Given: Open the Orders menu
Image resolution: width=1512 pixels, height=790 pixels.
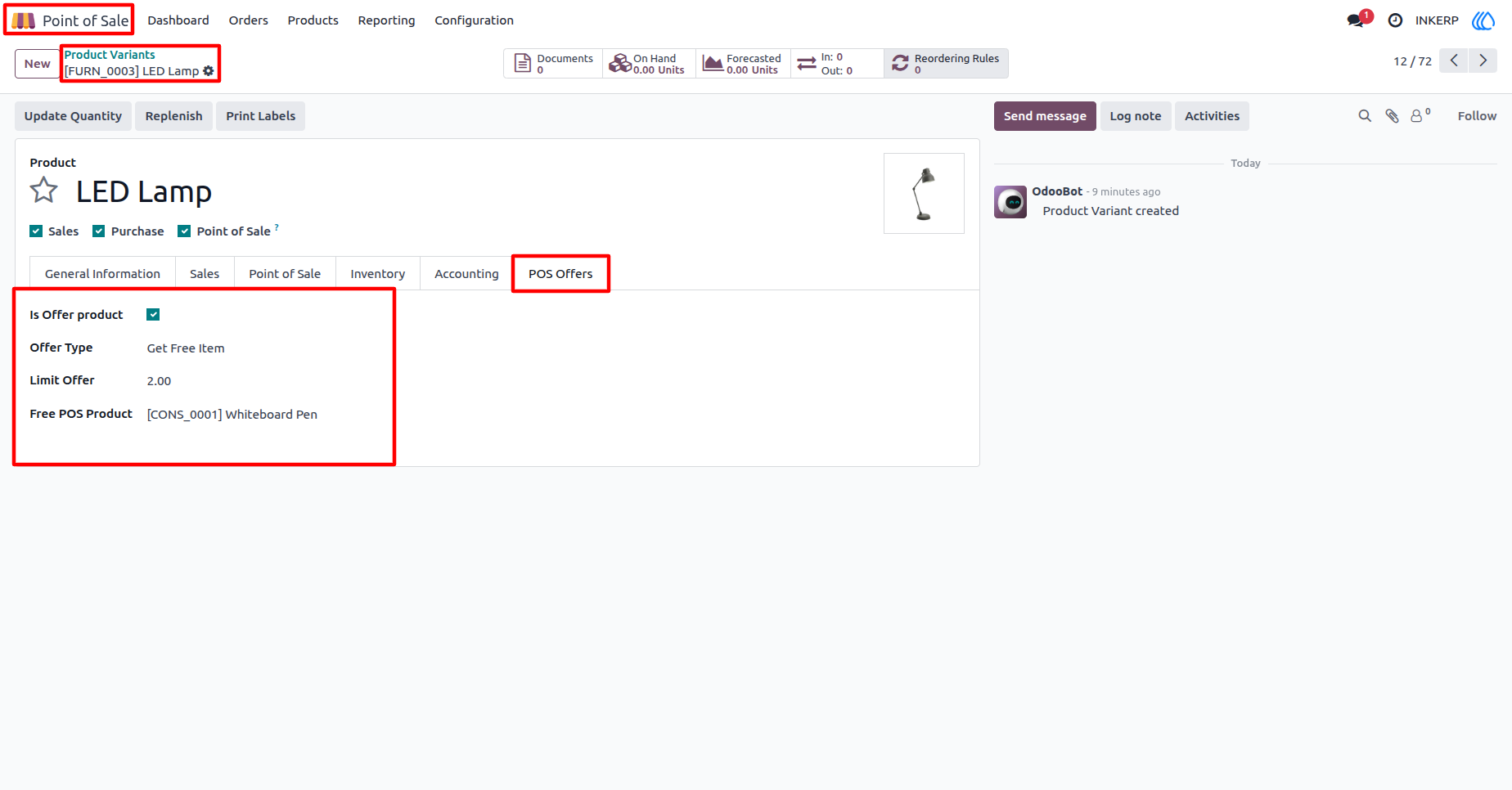Looking at the screenshot, I should click(x=248, y=20).
